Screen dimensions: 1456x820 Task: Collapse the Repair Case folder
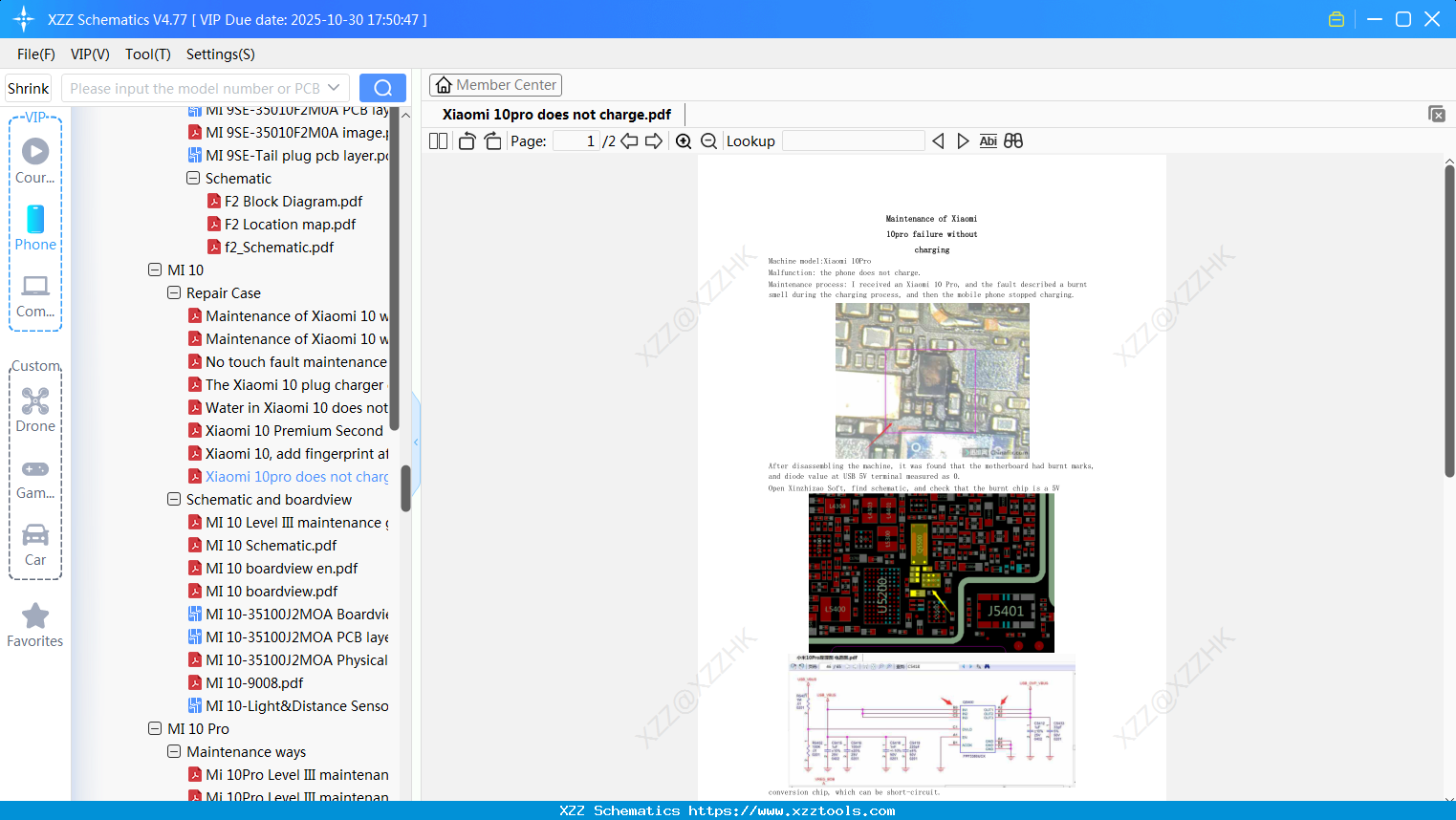[174, 293]
